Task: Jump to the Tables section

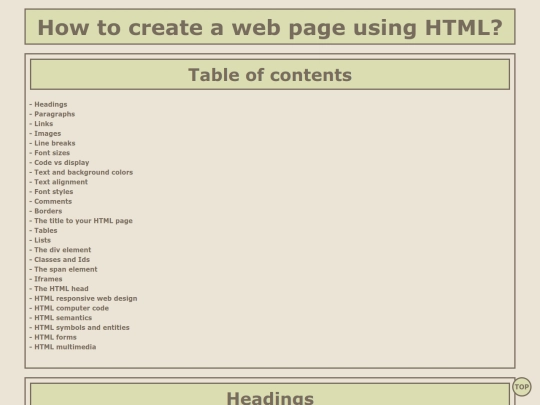Action: (45, 230)
